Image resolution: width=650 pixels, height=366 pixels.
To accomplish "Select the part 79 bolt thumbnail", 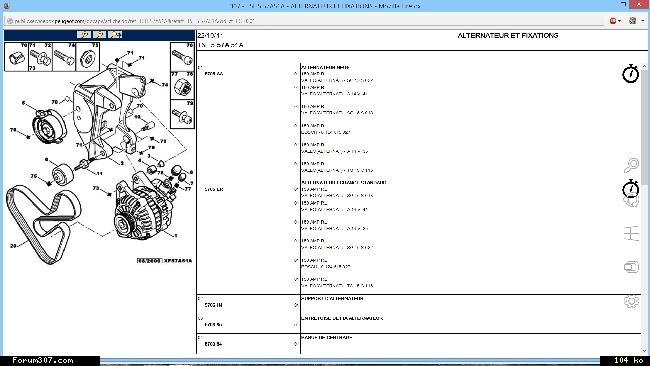I will (182, 114).
